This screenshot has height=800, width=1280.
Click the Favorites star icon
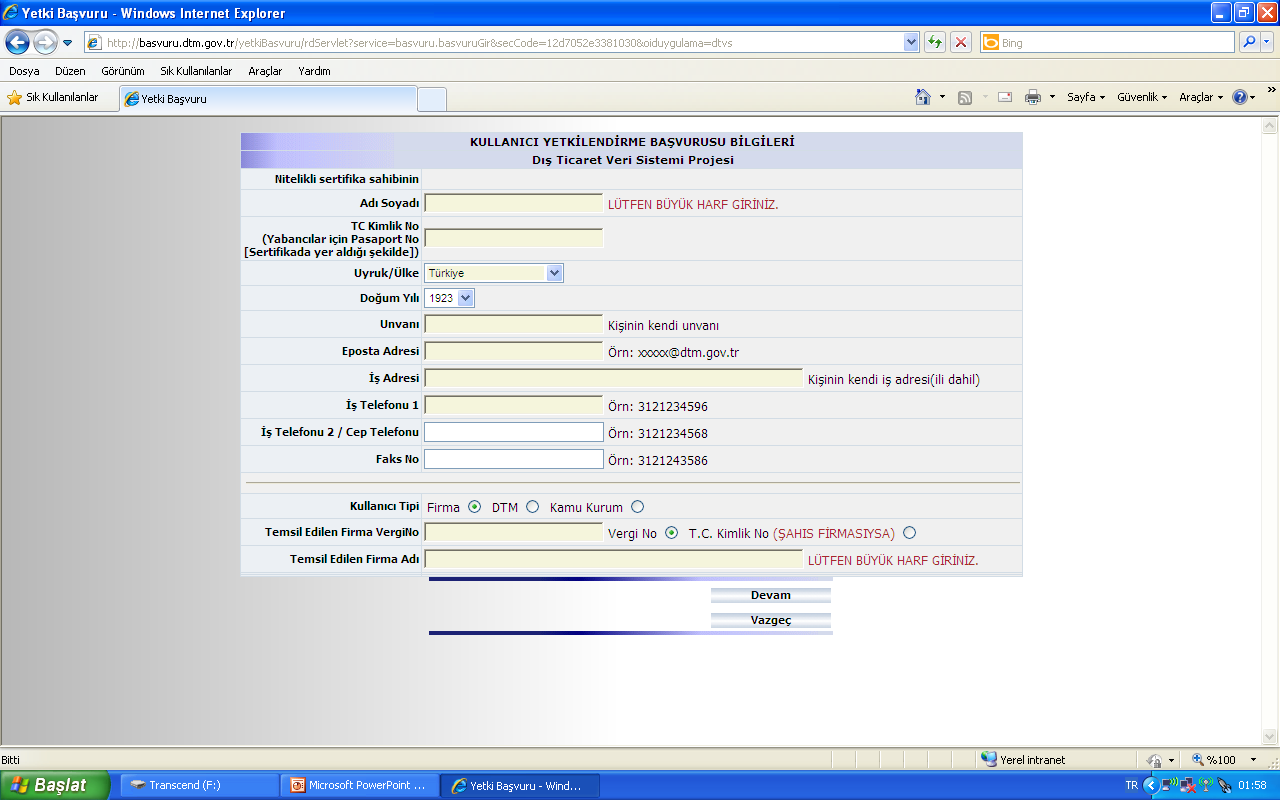click(x=15, y=97)
